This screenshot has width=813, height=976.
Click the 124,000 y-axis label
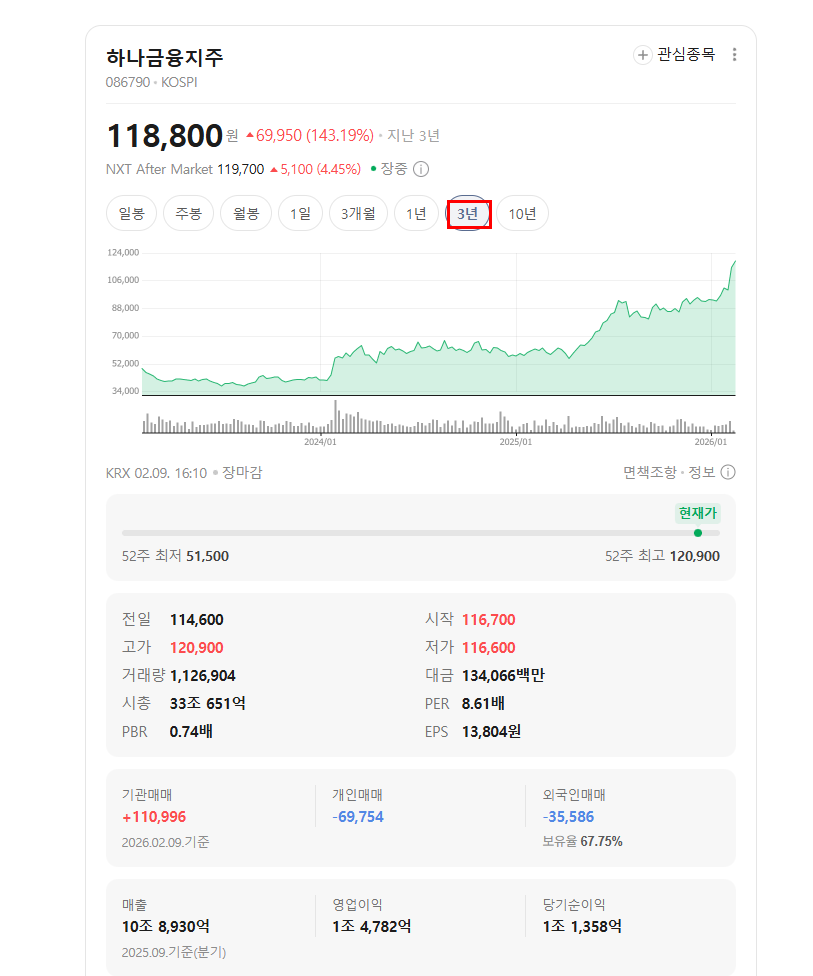click(123, 252)
